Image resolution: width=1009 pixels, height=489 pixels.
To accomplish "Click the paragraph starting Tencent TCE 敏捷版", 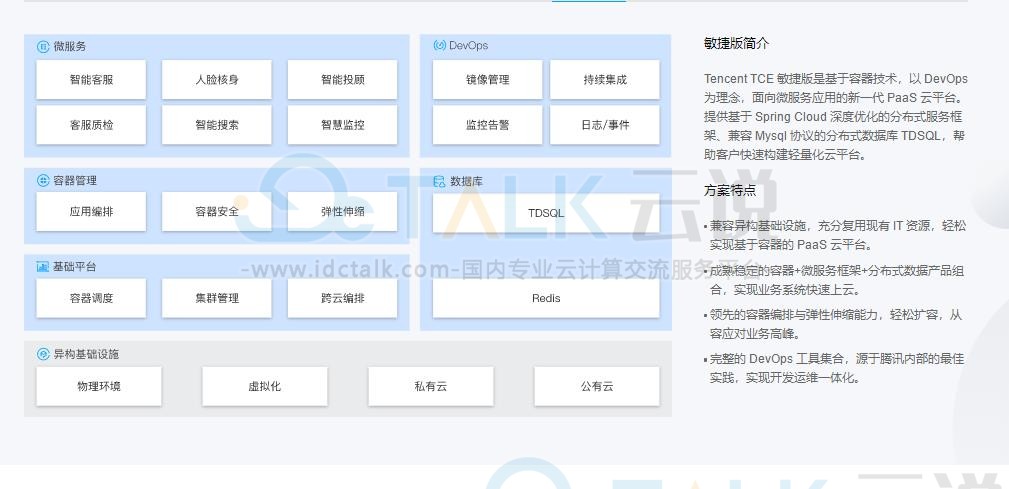I will (835, 116).
